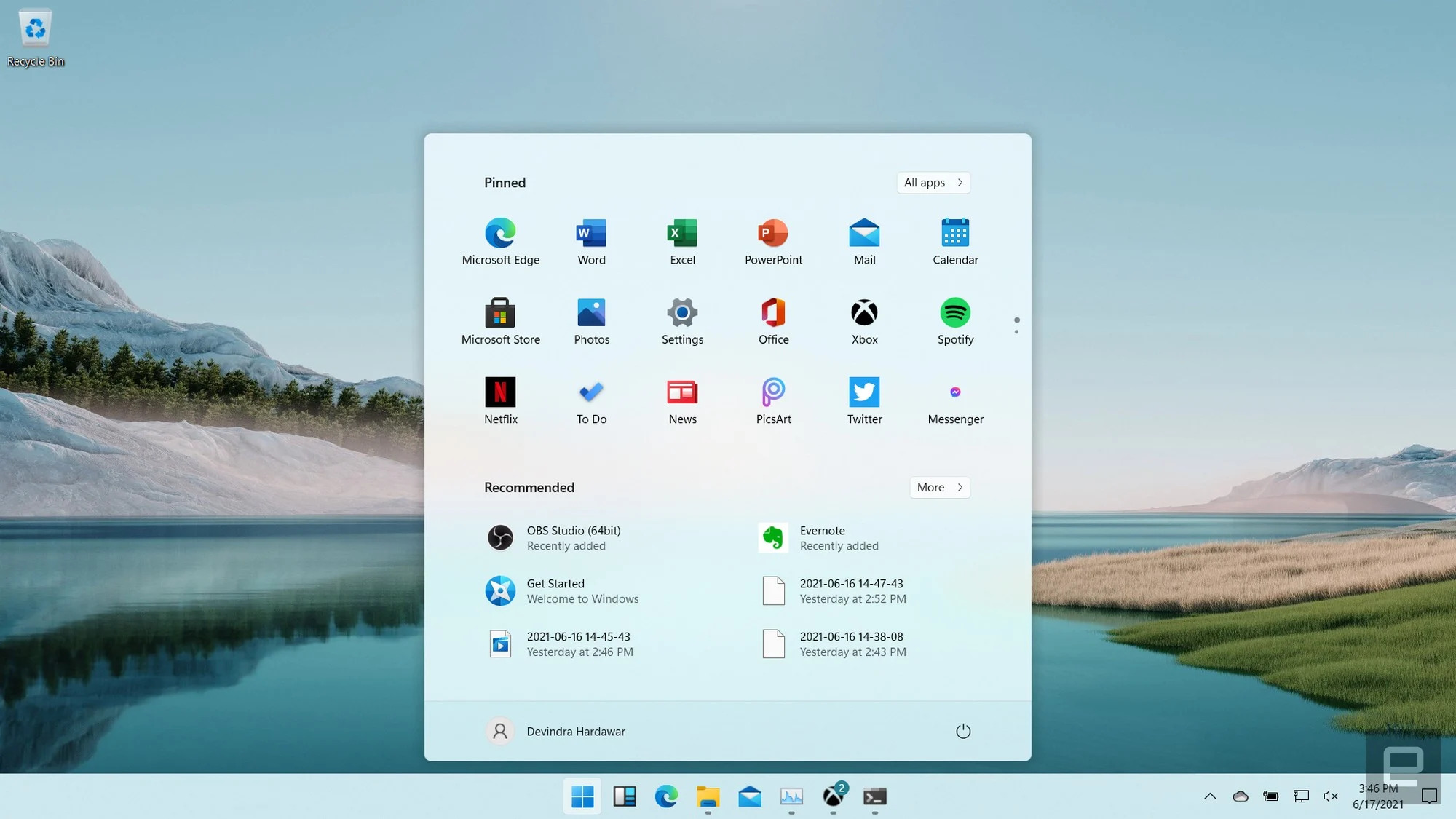
Task: Open Microsoft Store
Action: (x=500, y=312)
